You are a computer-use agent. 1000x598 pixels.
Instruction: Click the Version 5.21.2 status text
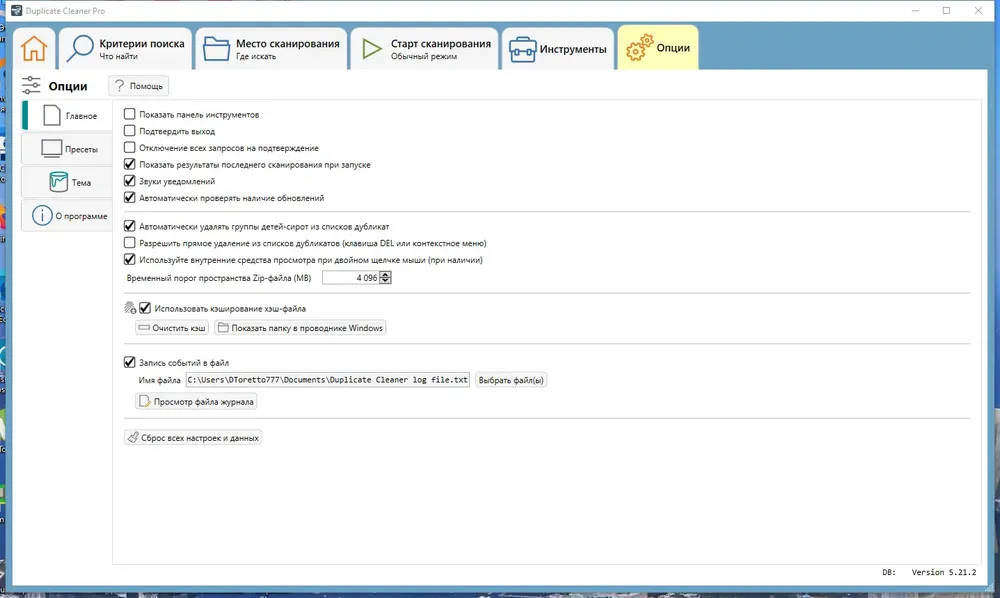click(943, 572)
